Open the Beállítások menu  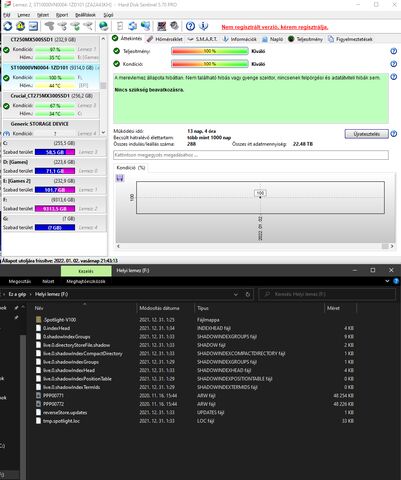(85, 15)
